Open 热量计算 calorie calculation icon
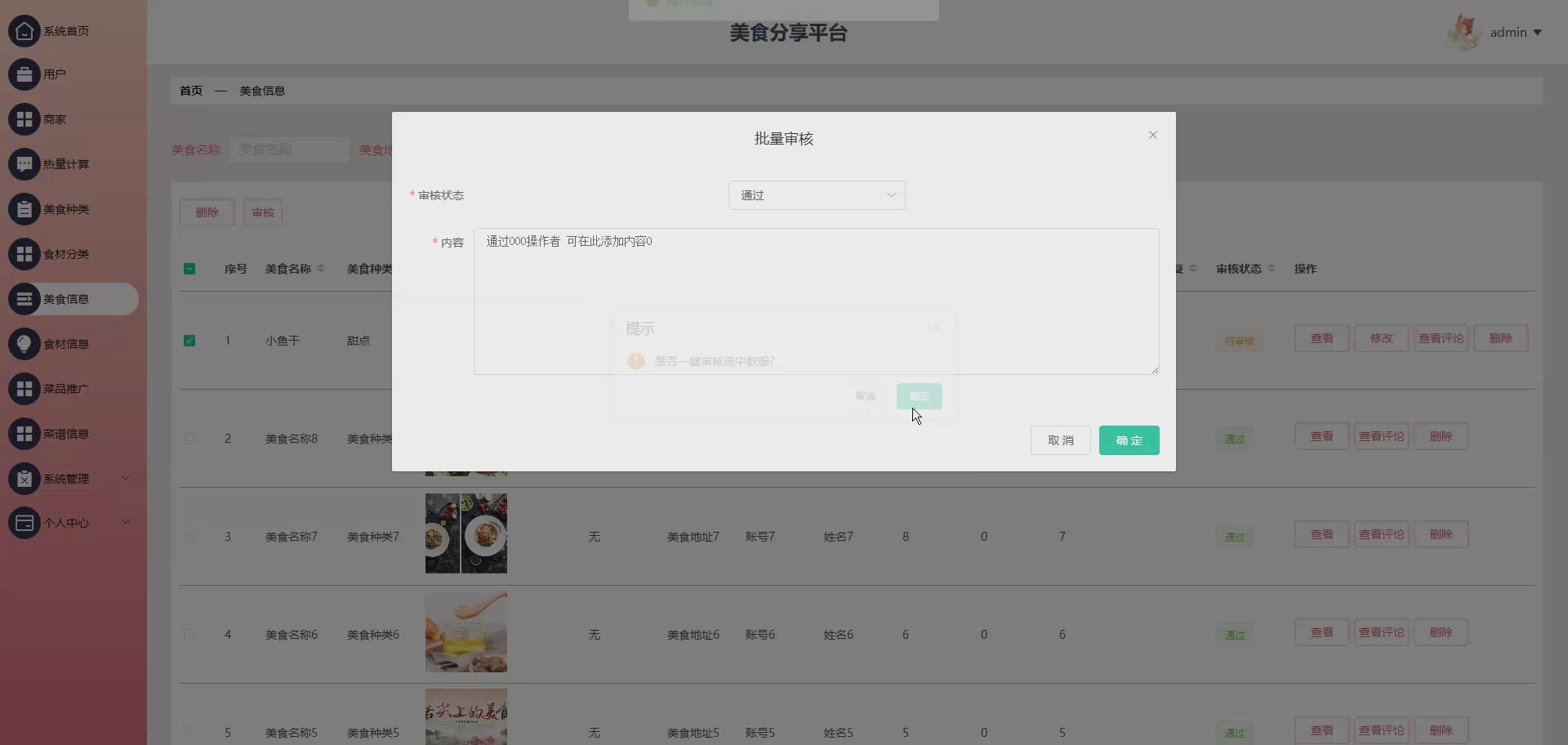This screenshot has width=1568, height=745. (23, 163)
